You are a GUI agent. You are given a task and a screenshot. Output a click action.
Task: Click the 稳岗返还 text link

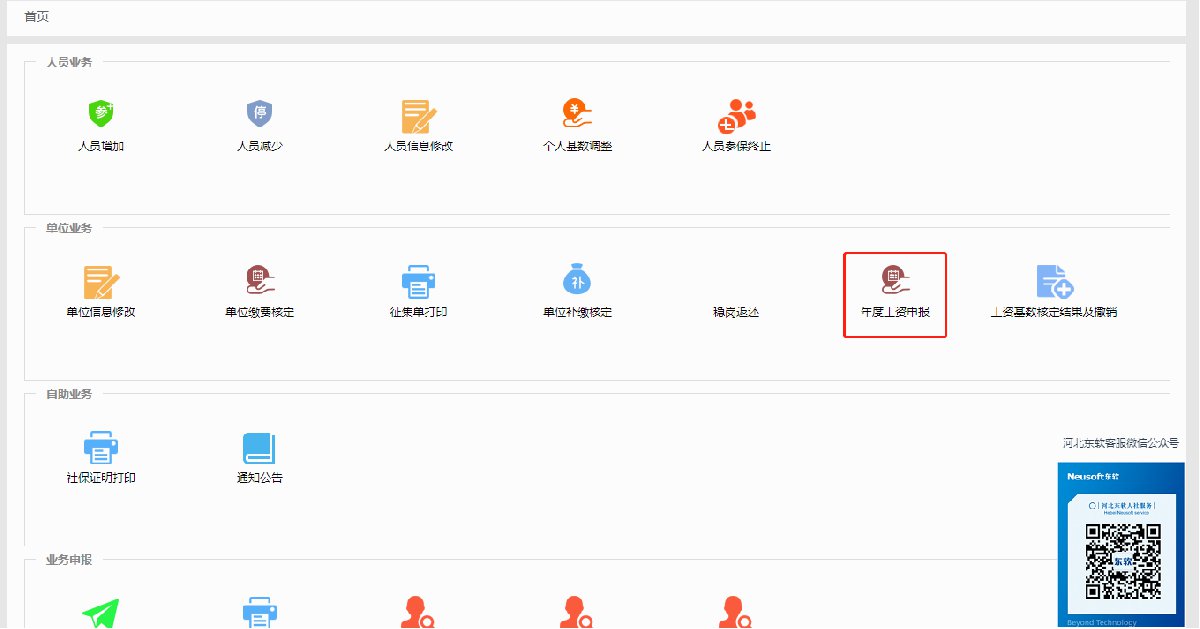coord(736,312)
